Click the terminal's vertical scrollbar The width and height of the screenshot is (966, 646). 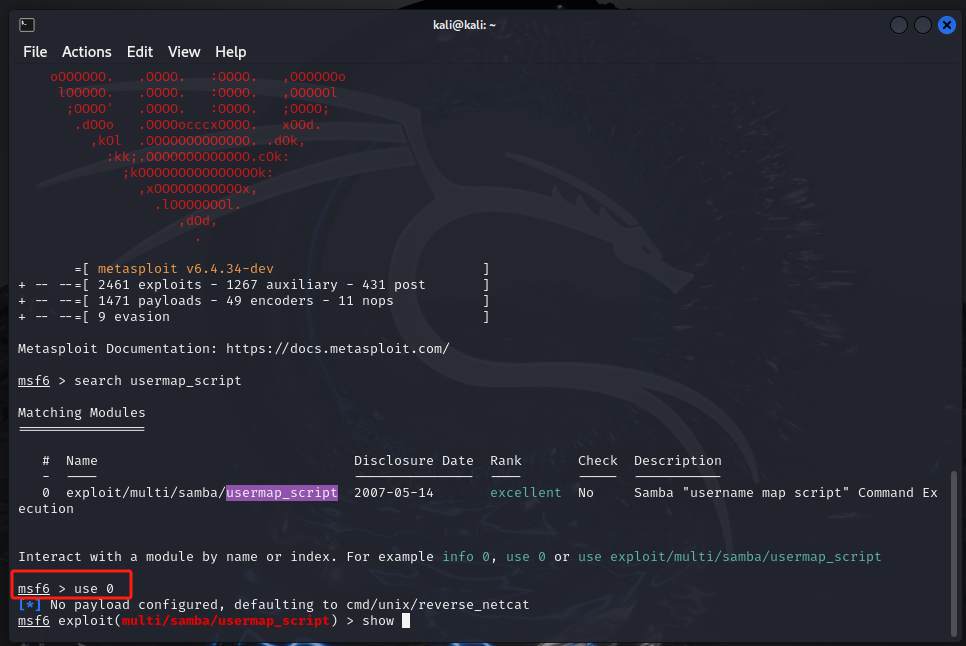click(954, 553)
